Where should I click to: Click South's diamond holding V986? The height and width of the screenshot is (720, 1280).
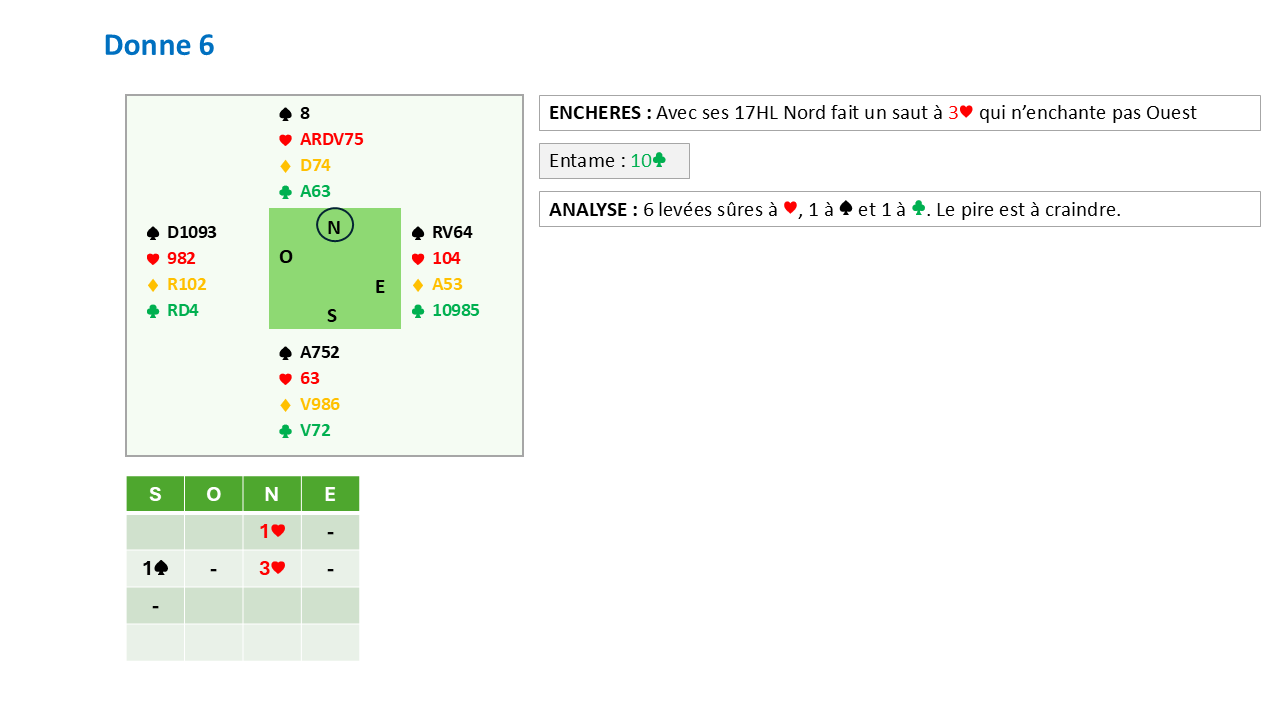tap(320, 405)
